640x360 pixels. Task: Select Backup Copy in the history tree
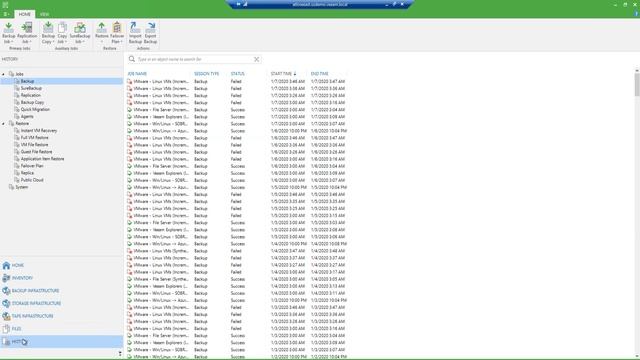coord(32,102)
